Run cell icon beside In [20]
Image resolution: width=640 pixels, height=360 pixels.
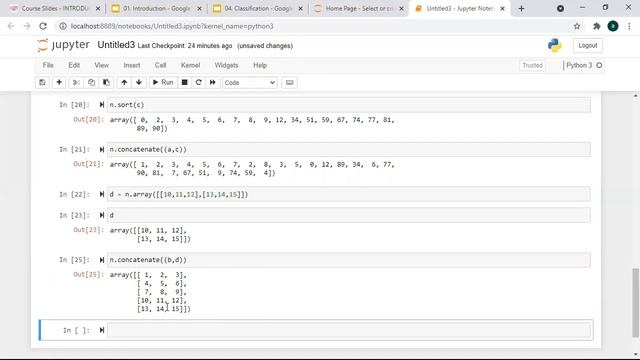tap(102, 105)
